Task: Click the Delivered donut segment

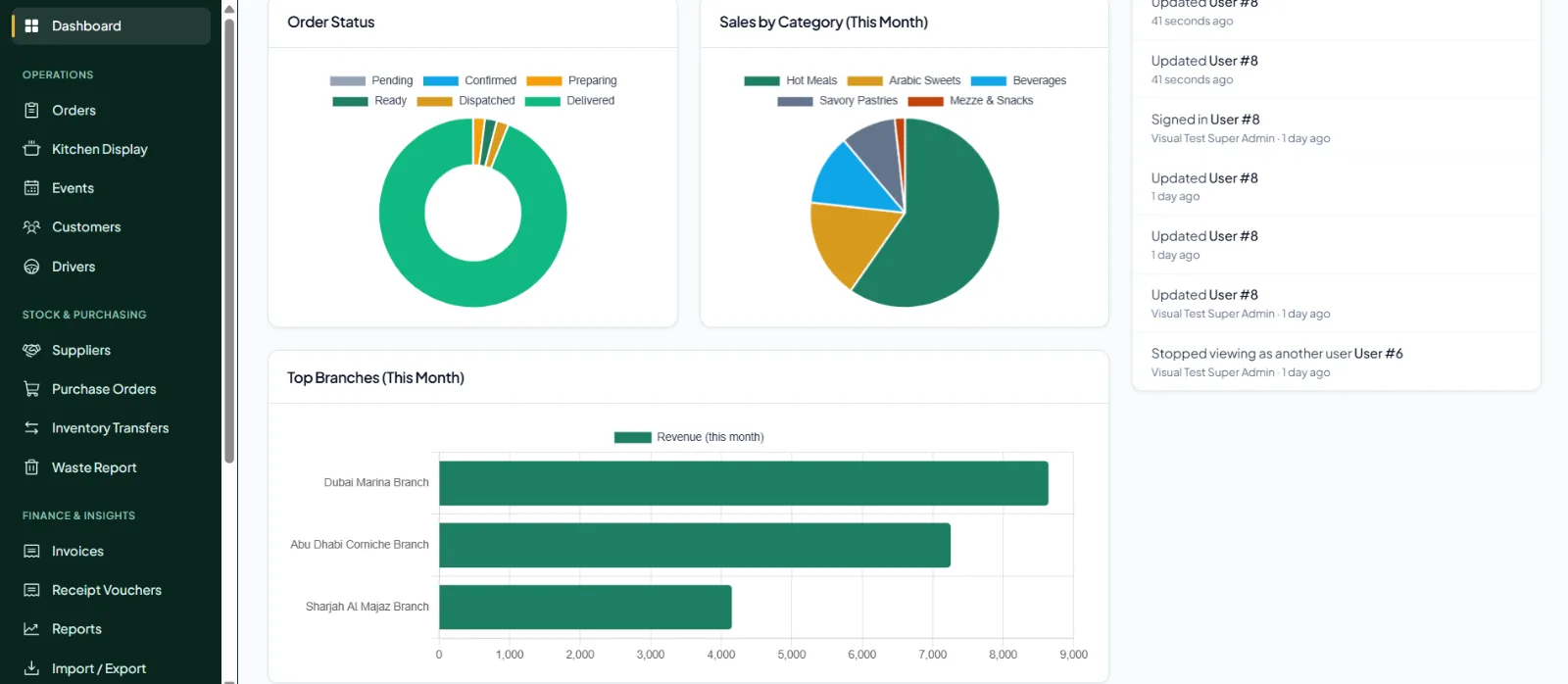Action: (472, 284)
